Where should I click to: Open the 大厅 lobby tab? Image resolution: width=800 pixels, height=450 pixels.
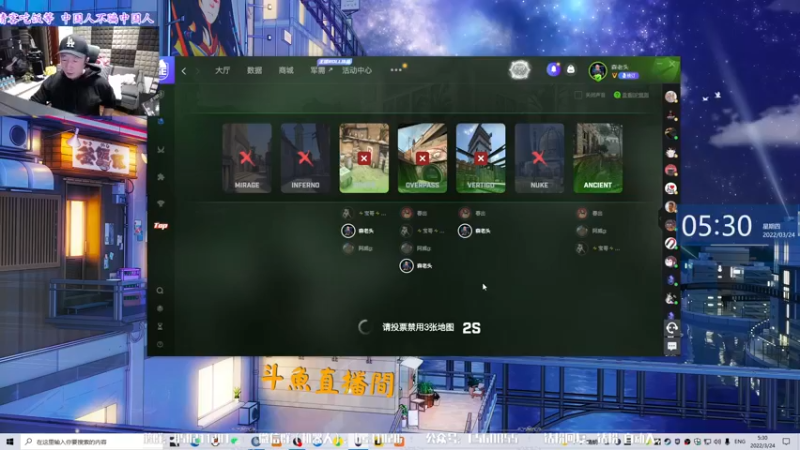(222, 70)
